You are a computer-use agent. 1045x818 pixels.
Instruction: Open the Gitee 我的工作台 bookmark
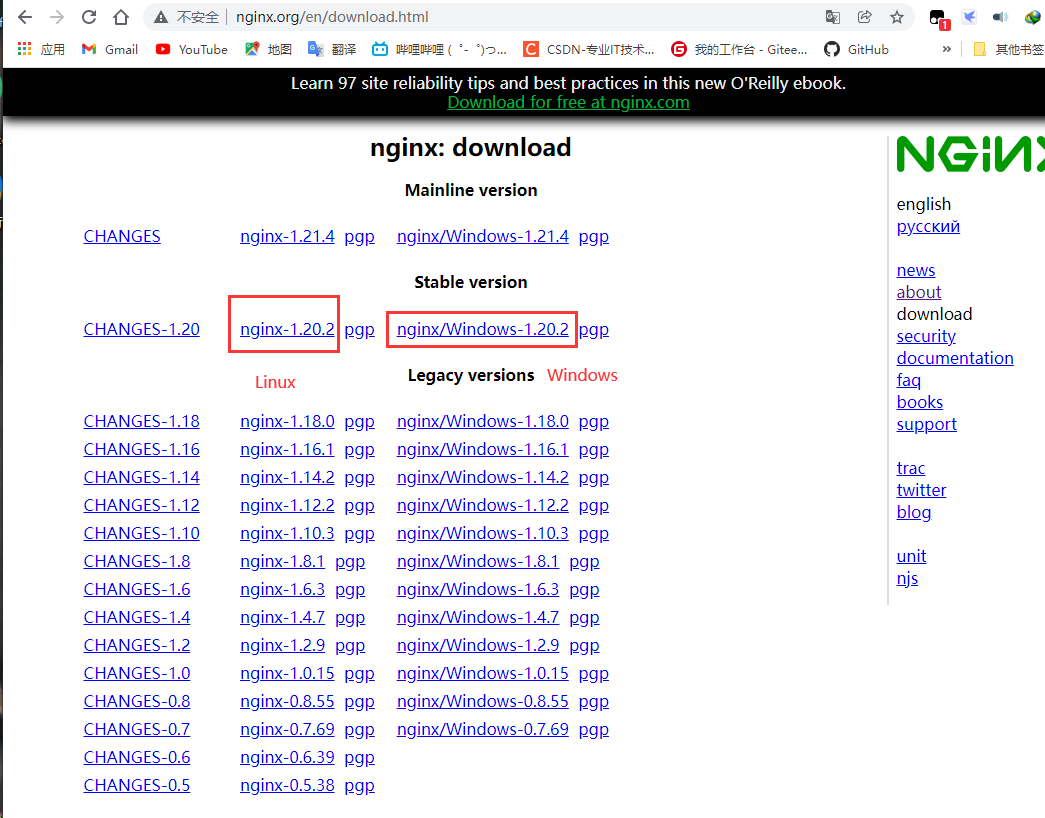coord(739,49)
